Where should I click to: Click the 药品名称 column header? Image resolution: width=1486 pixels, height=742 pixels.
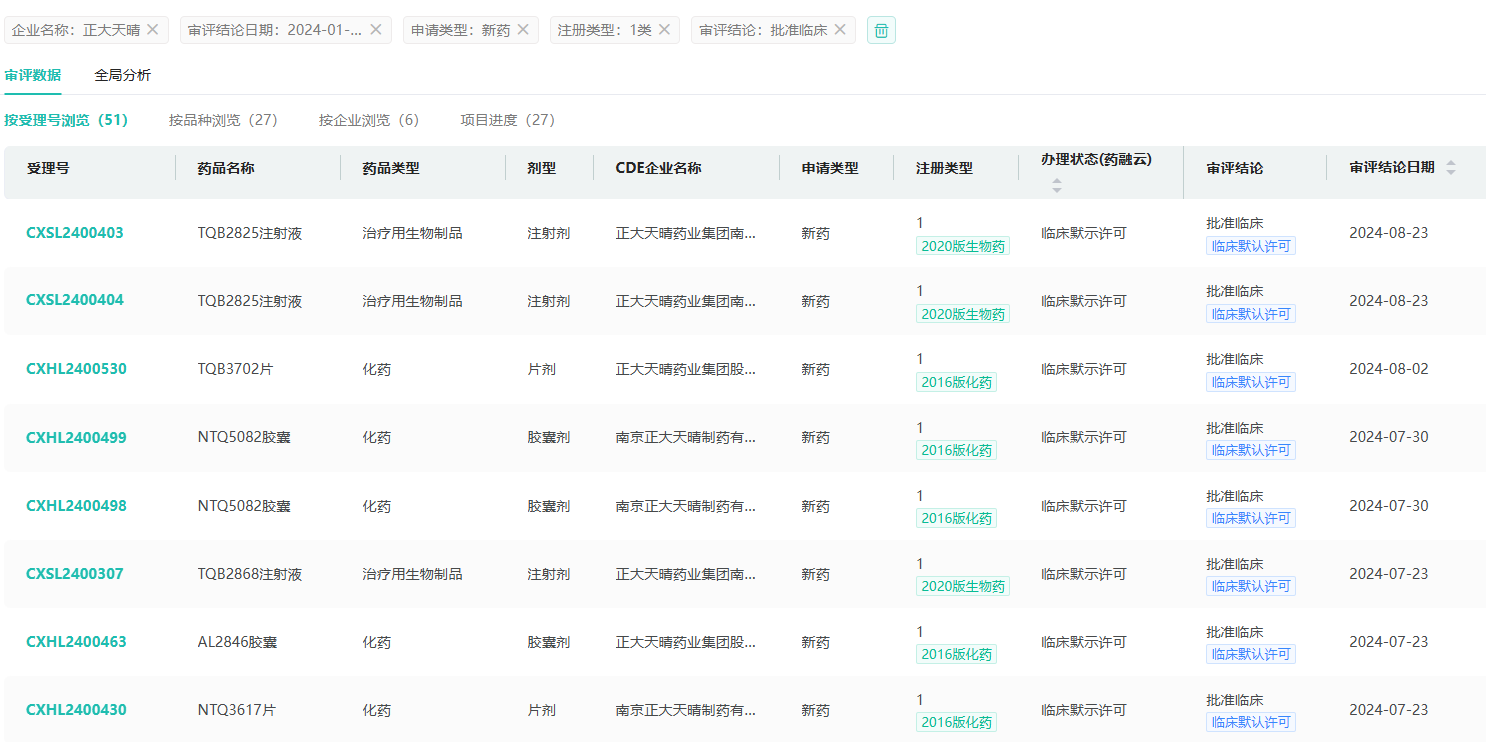click(x=226, y=168)
